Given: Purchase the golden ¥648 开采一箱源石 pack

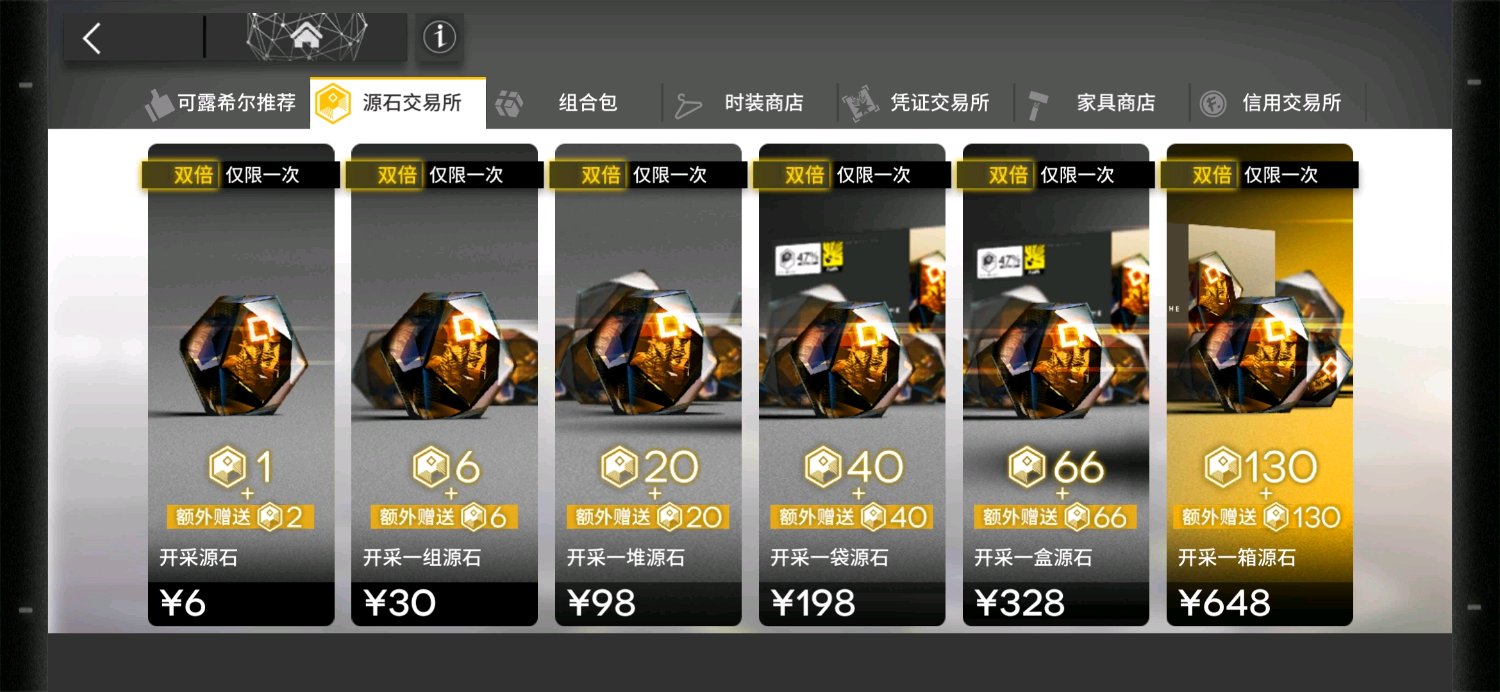Looking at the screenshot, I should tap(1259, 385).
